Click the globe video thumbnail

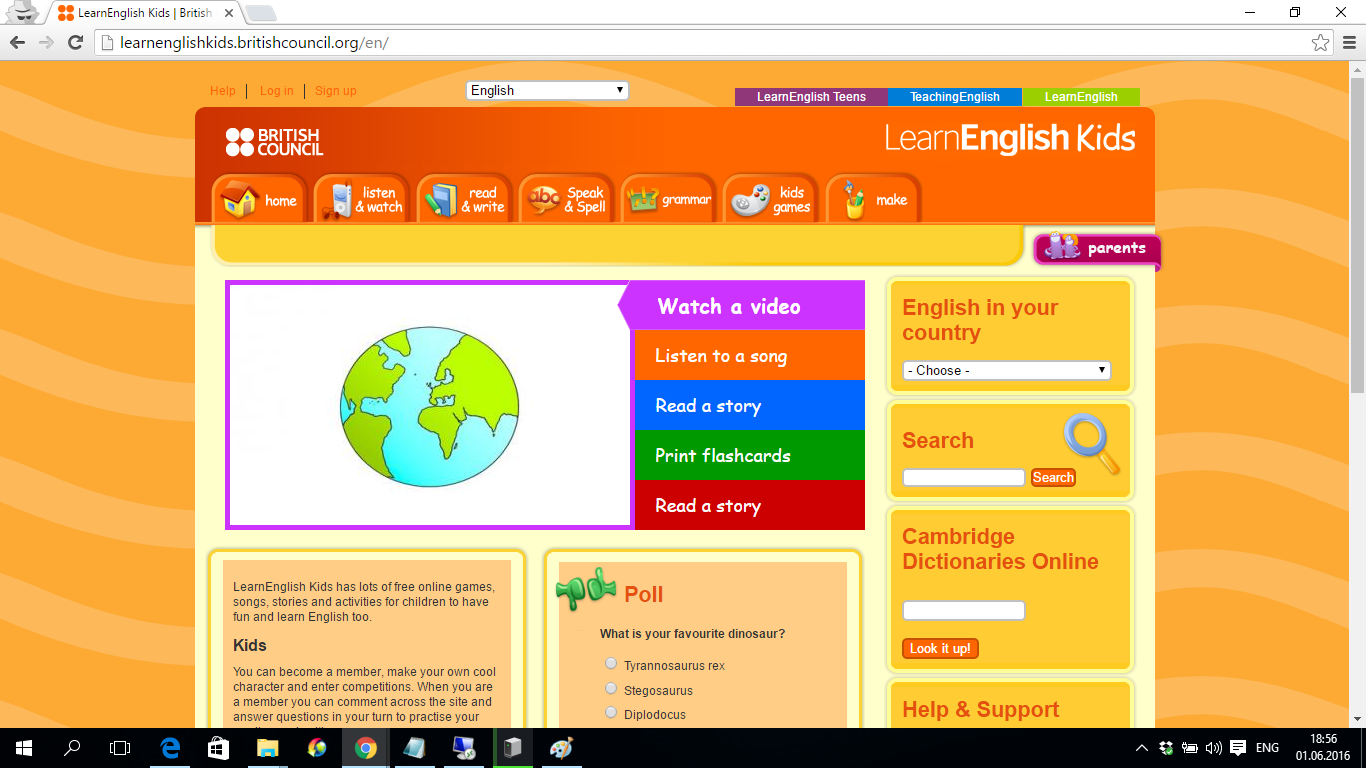click(x=429, y=404)
